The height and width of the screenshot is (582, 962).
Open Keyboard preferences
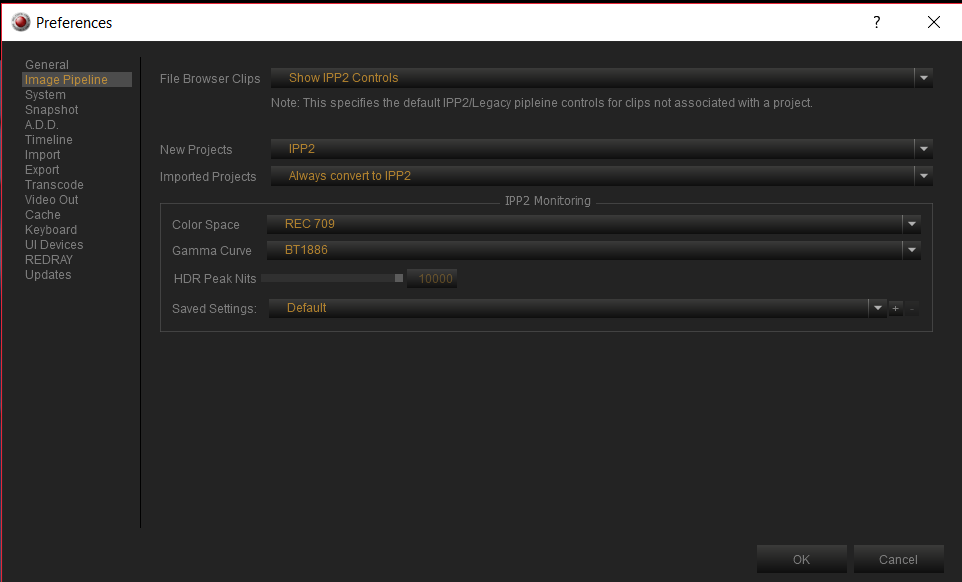pos(51,230)
